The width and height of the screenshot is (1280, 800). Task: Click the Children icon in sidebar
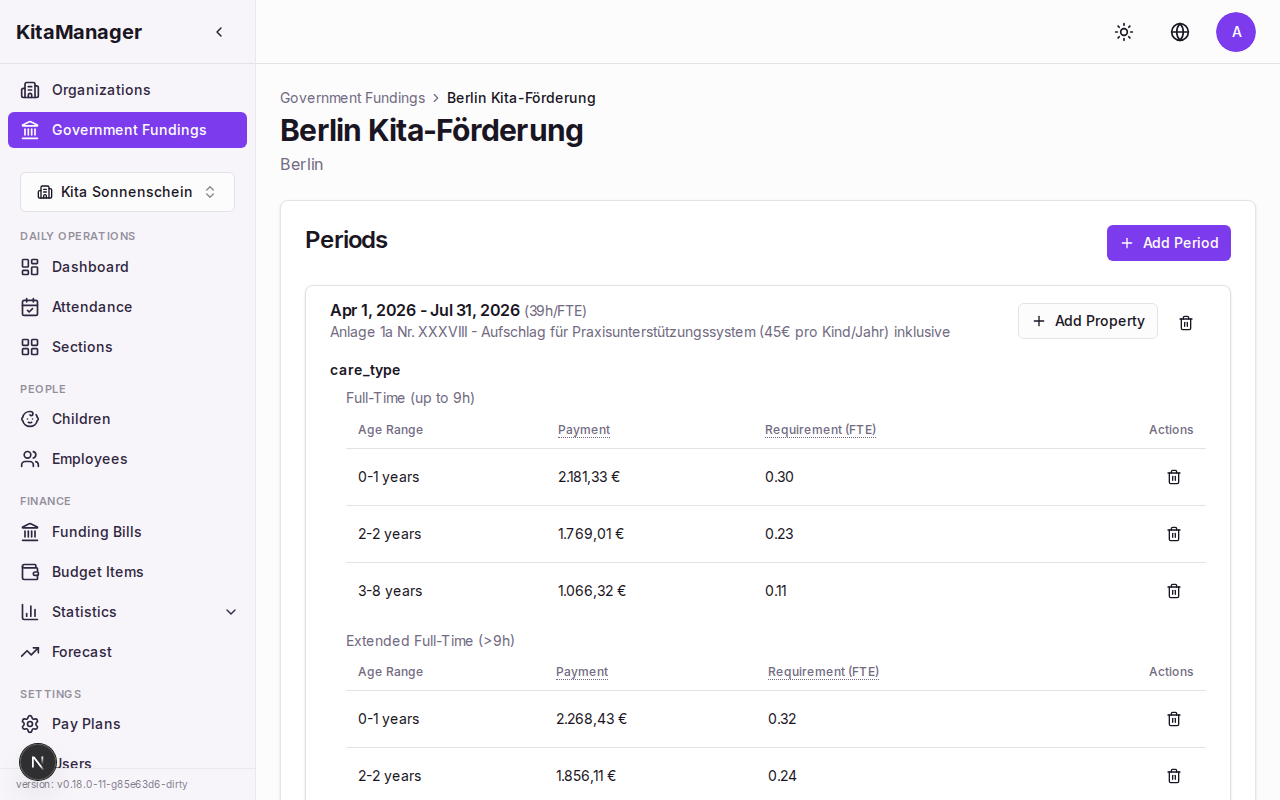coord(30,419)
